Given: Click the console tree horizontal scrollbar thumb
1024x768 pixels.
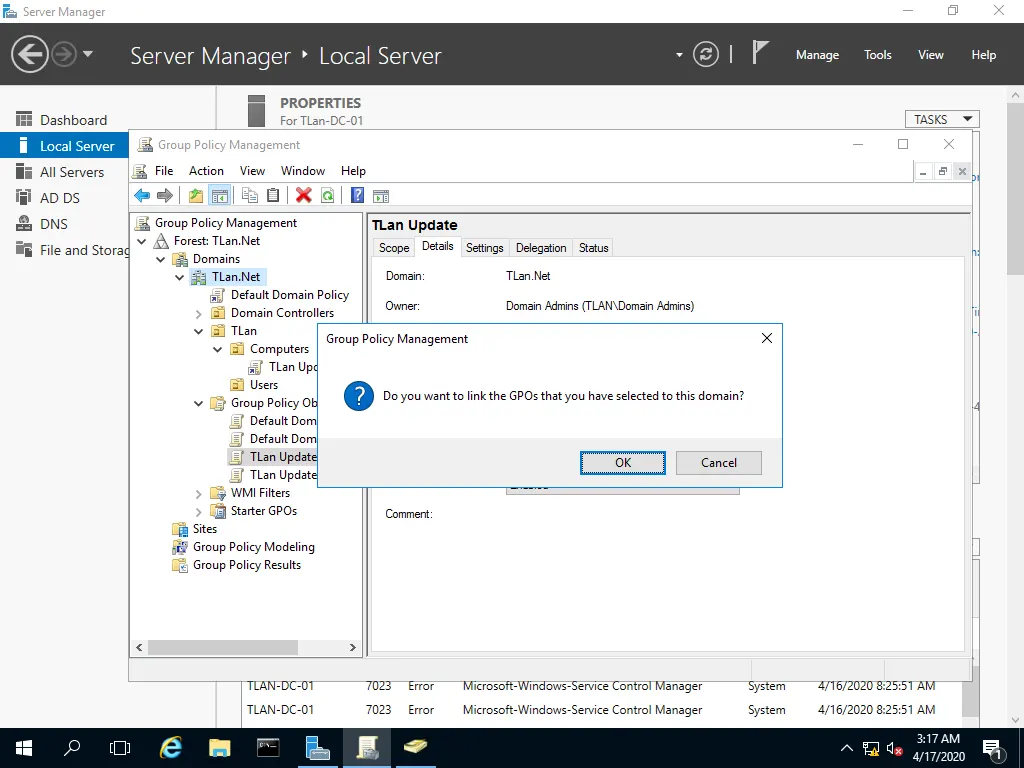Looking at the screenshot, I should click(x=223, y=647).
